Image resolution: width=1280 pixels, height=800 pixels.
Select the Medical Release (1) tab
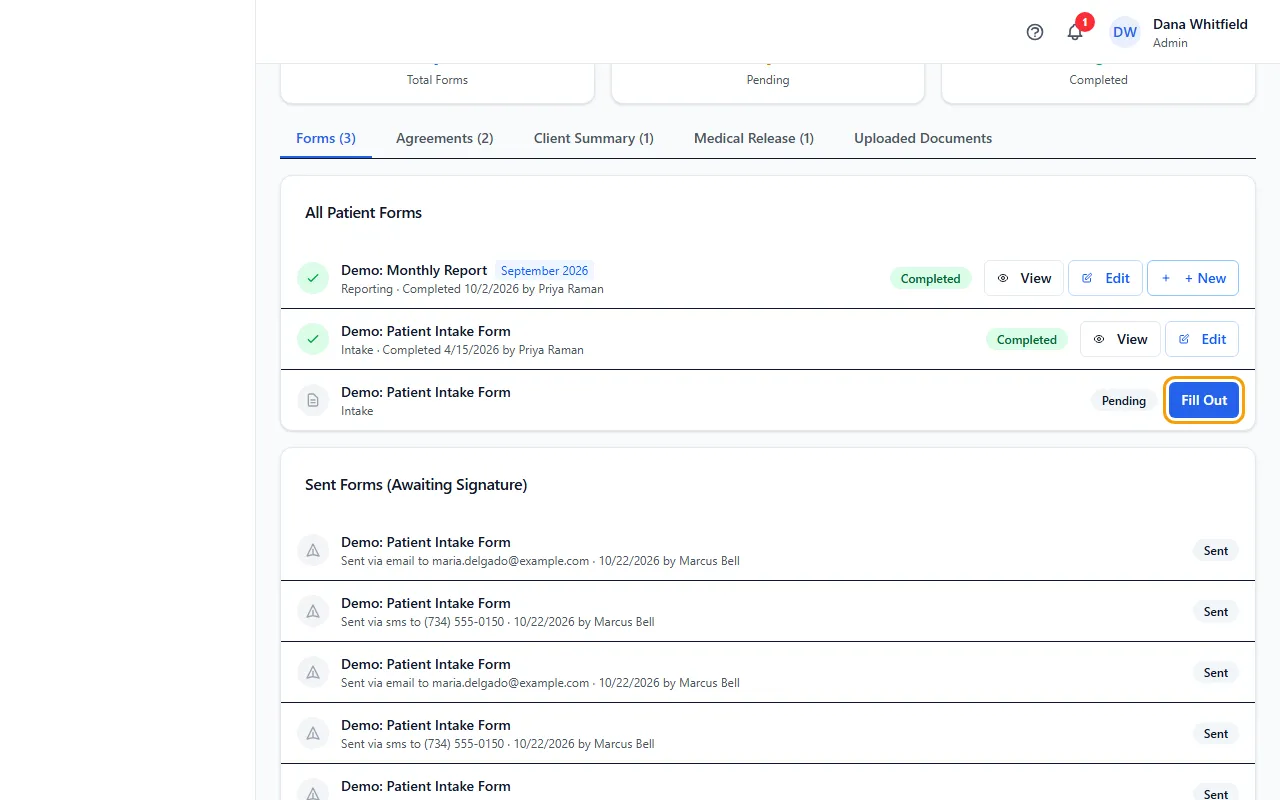click(x=754, y=138)
